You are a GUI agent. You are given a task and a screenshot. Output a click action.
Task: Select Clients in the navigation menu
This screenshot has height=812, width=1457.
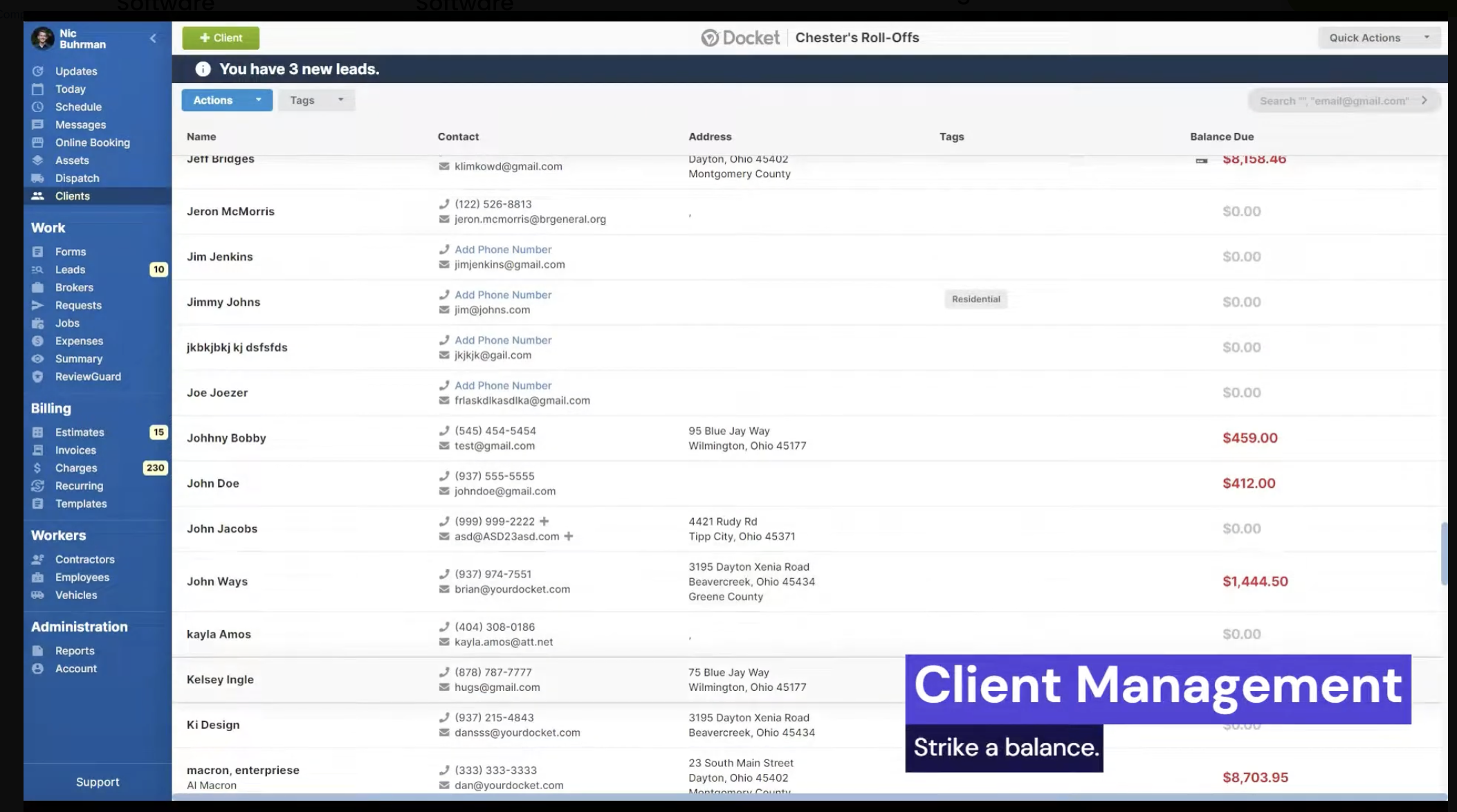pyautogui.click(x=72, y=196)
